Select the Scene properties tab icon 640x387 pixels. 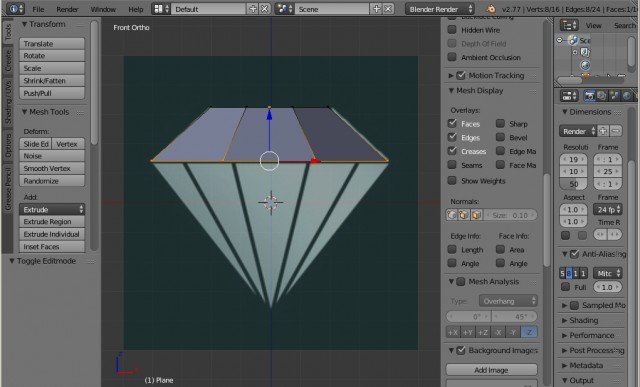614,96
